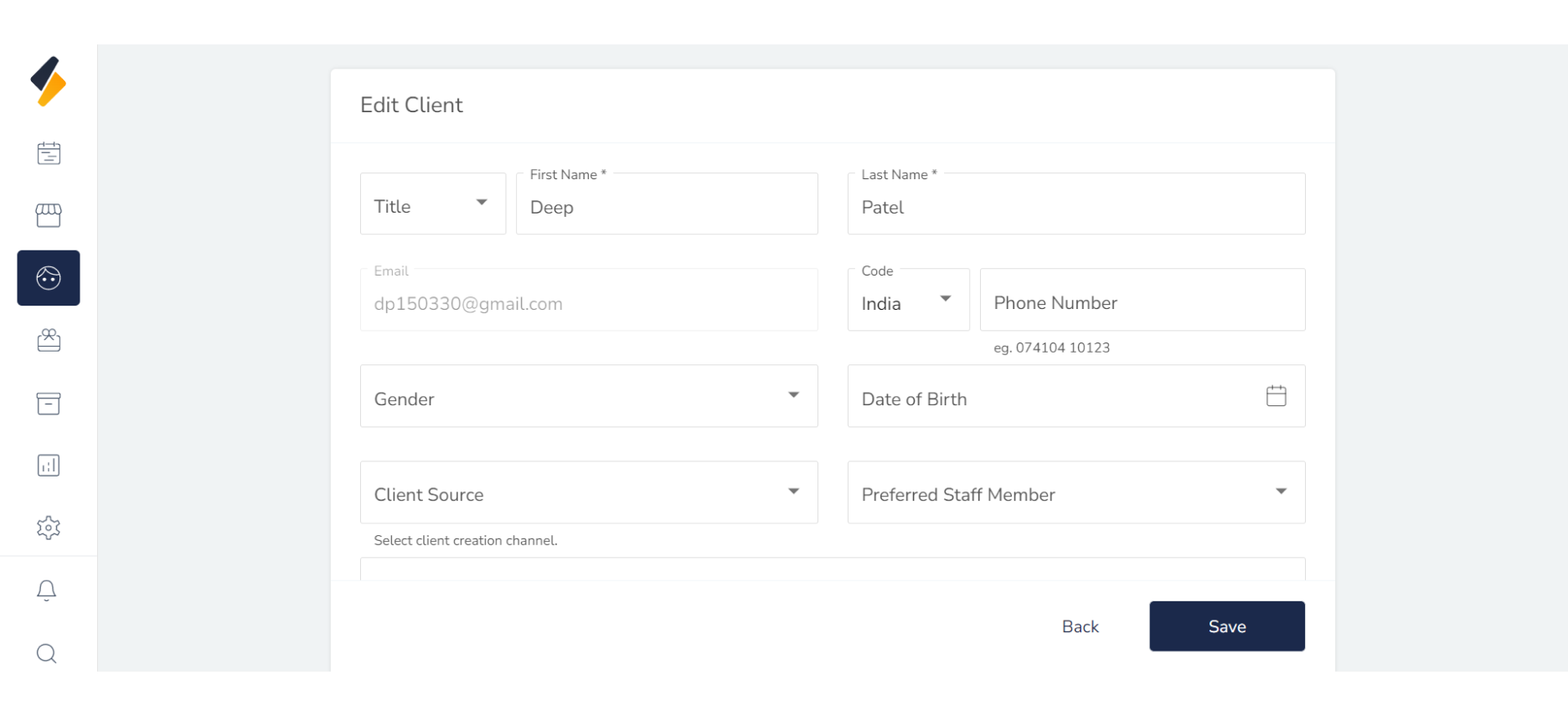Click the Back link
This screenshot has height=716, width=1568.
coord(1080,626)
